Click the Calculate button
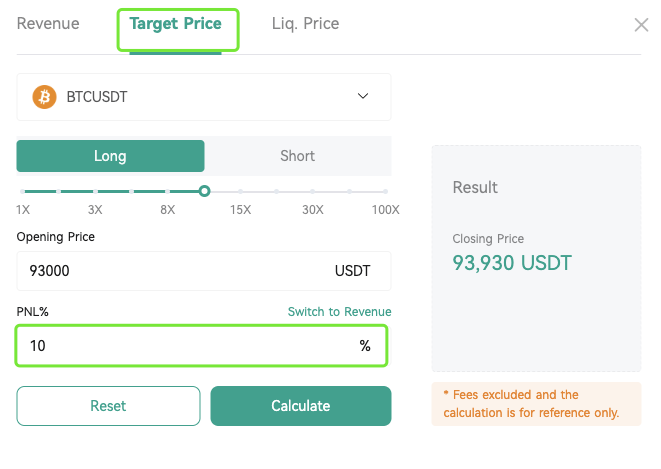Screen dimensions: 661x469 (301, 406)
